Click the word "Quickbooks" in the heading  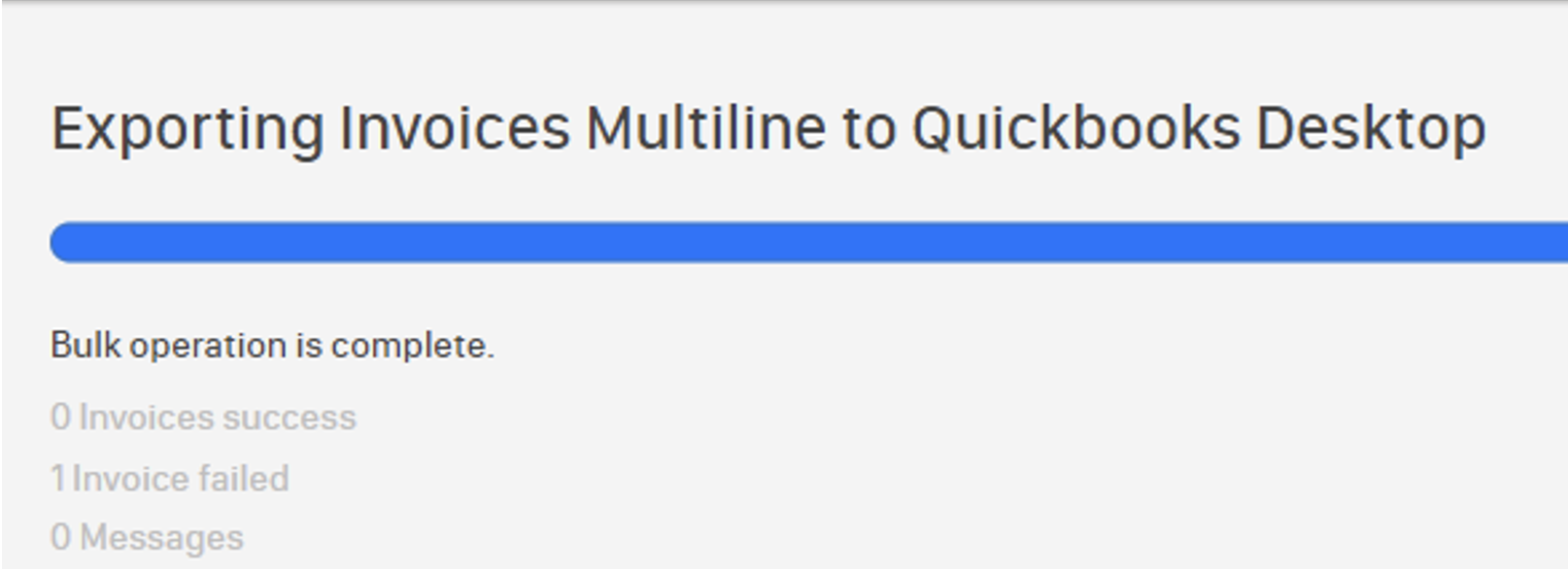point(1075,129)
